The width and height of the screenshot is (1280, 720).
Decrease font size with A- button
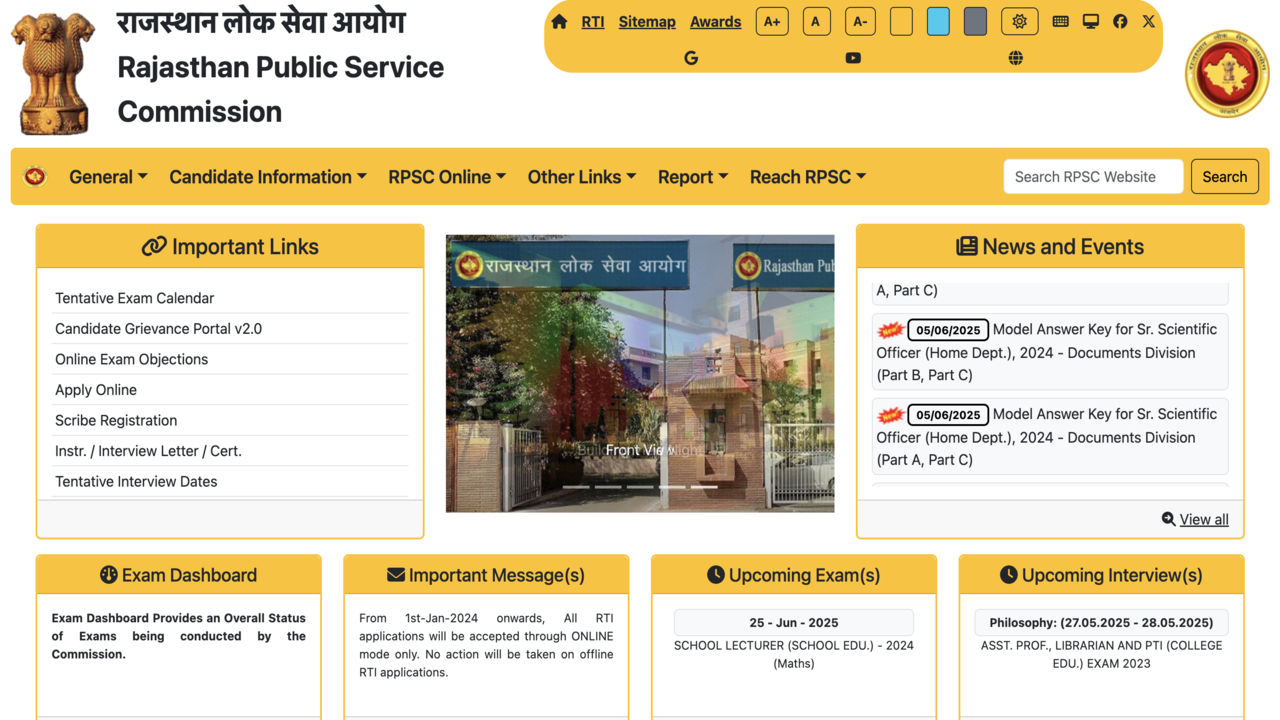click(859, 21)
